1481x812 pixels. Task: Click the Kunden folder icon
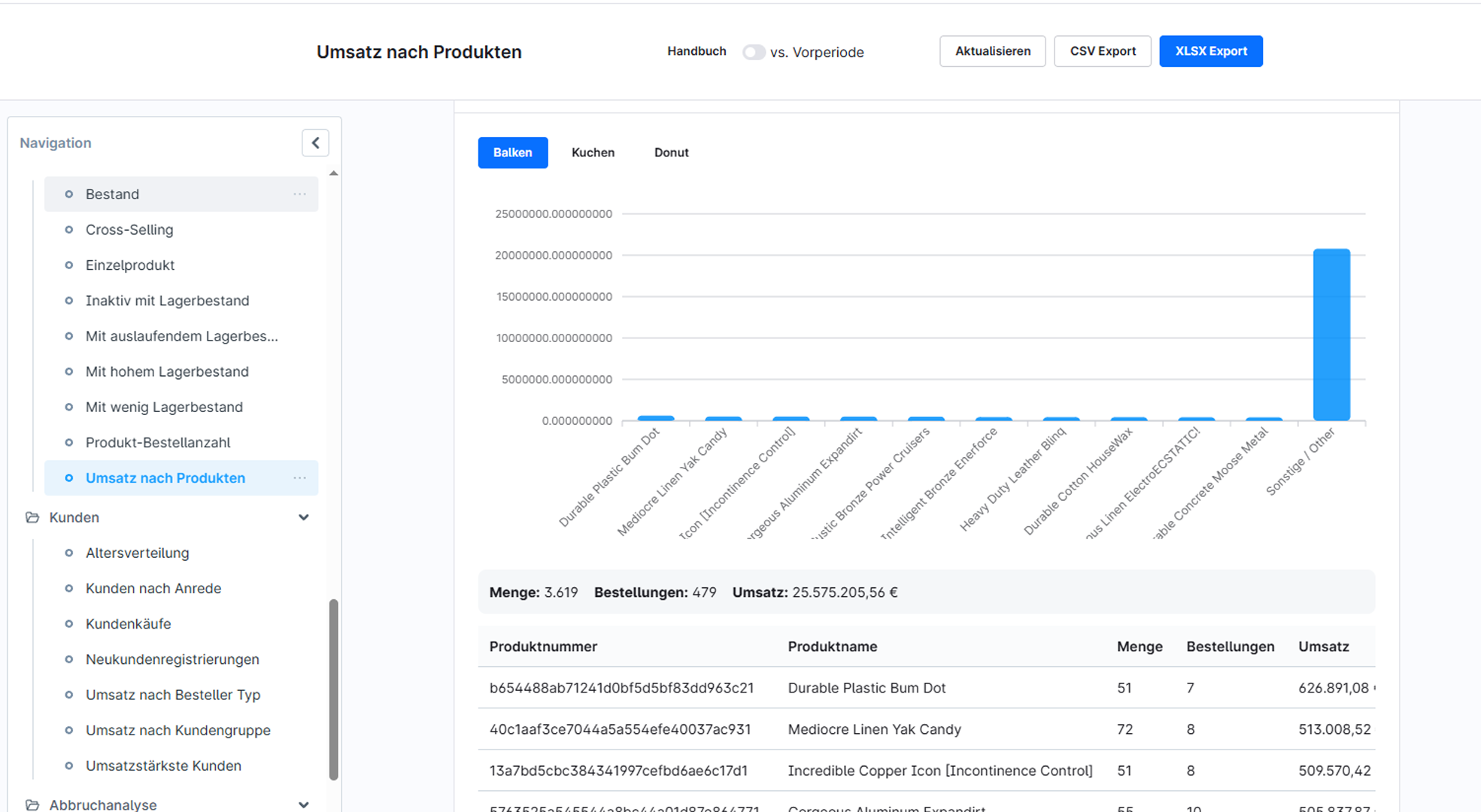(x=32, y=517)
